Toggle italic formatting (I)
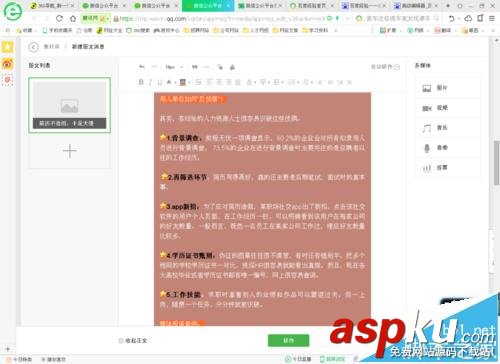The height and width of the screenshot is (364, 500). (x=150, y=82)
